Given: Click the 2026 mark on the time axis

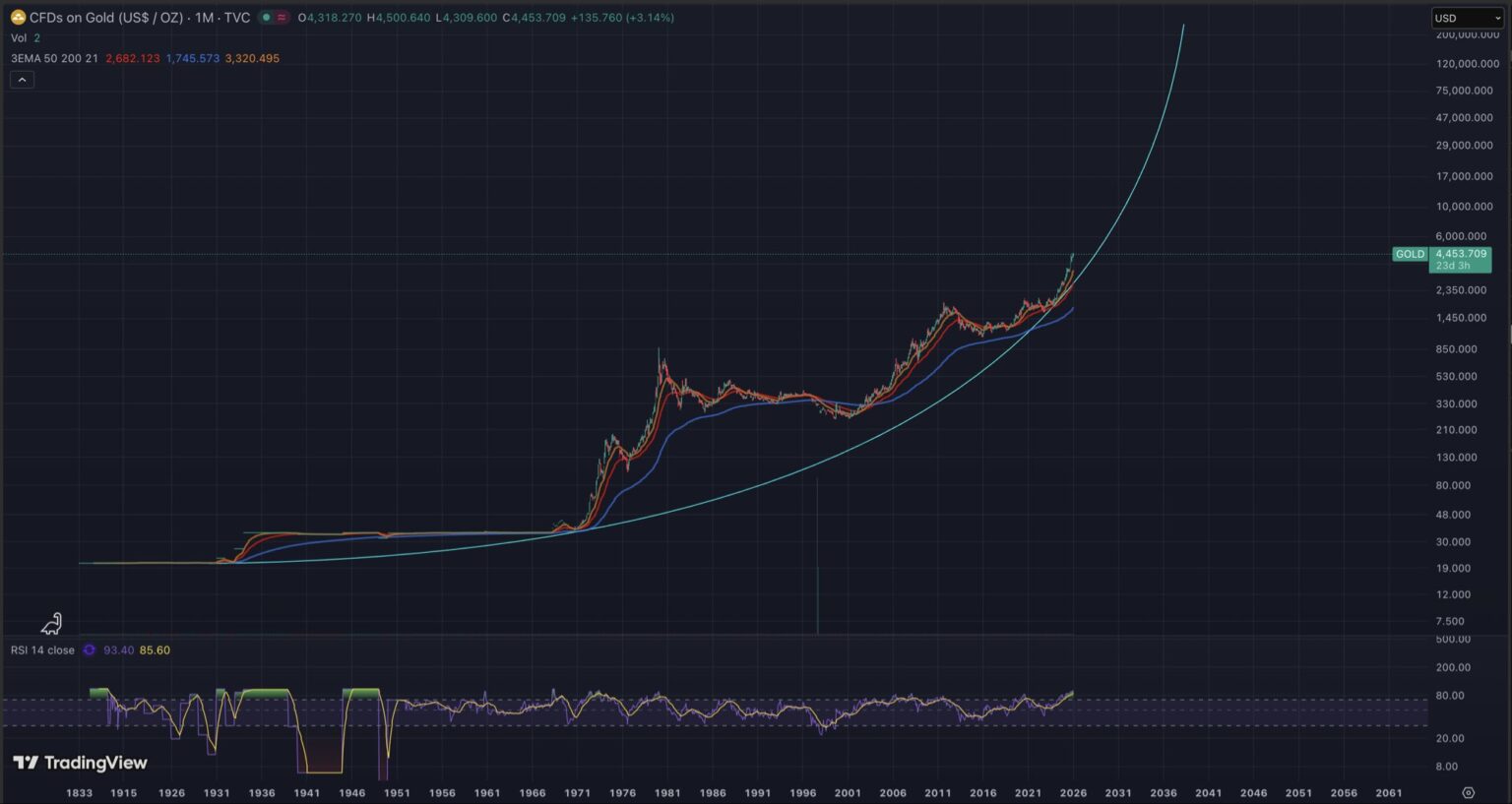Looking at the screenshot, I should click(x=1073, y=792).
